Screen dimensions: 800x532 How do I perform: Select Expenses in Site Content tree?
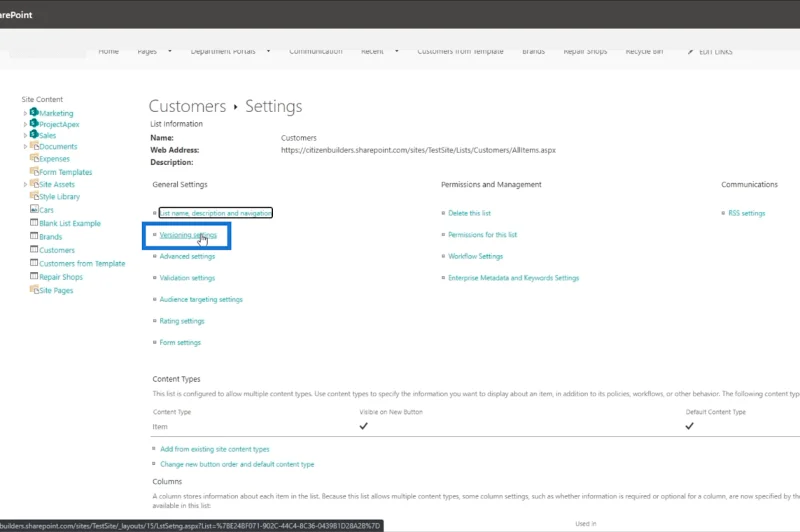tap(54, 159)
